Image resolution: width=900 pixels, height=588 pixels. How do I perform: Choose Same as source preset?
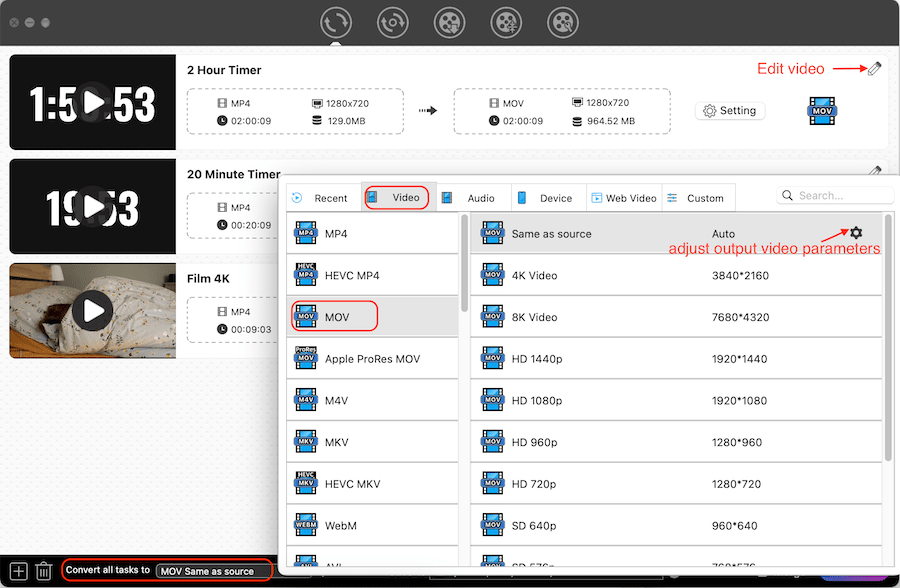(x=676, y=234)
